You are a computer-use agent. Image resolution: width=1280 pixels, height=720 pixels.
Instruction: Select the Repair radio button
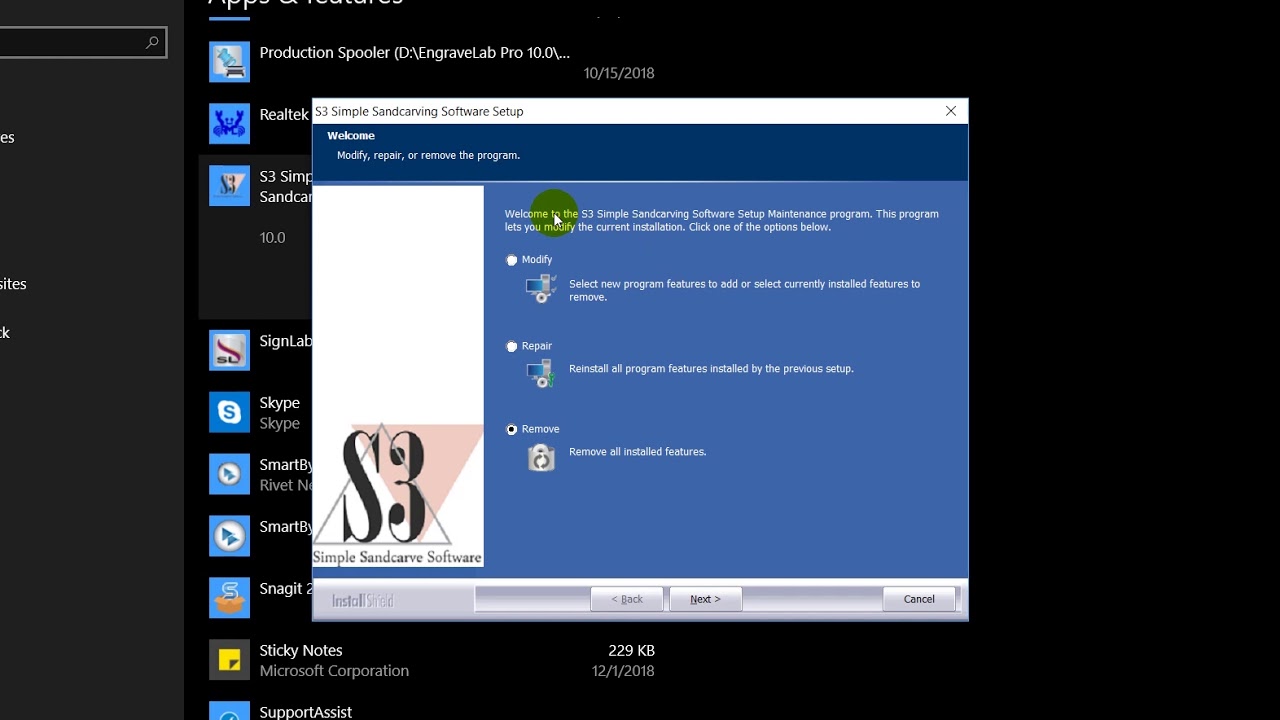tap(512, 347)
